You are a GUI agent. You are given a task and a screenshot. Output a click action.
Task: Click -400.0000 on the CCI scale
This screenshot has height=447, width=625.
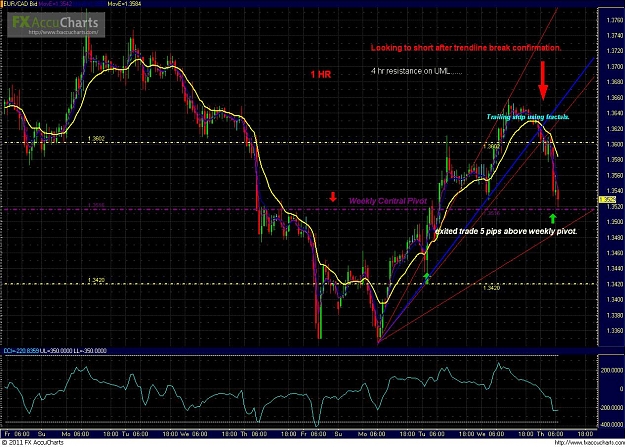612,425
